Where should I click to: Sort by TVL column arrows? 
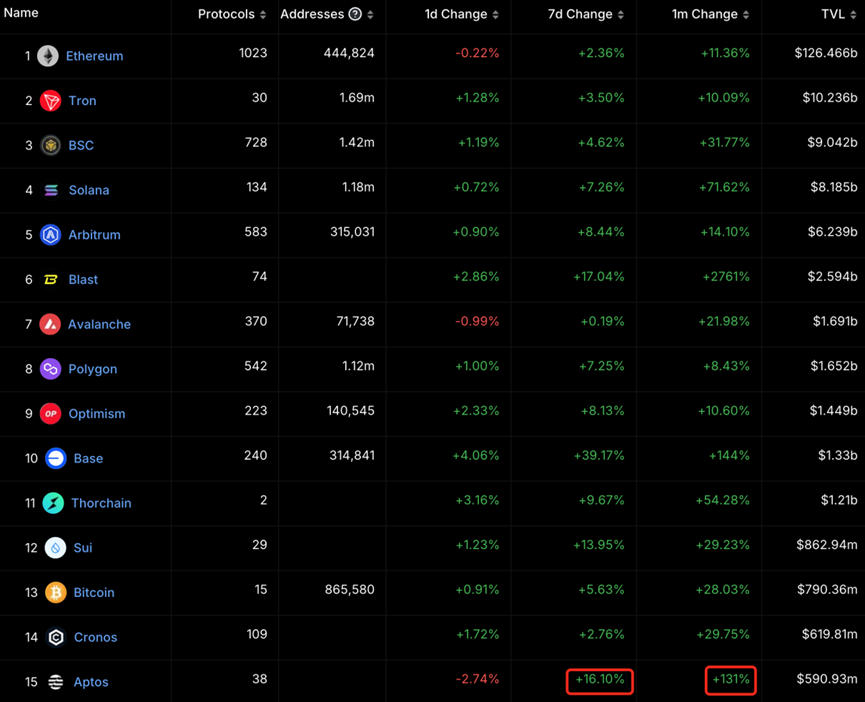pos(853,15)
